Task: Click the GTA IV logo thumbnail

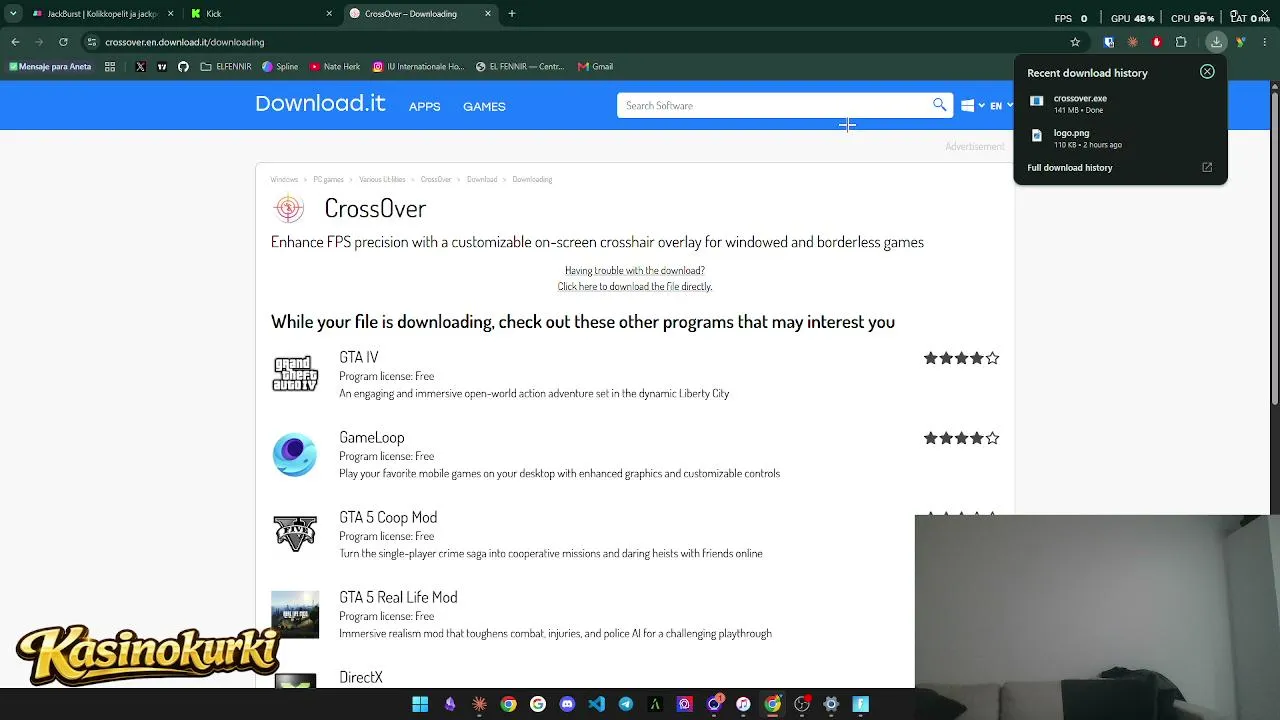Action: point(295,374)
